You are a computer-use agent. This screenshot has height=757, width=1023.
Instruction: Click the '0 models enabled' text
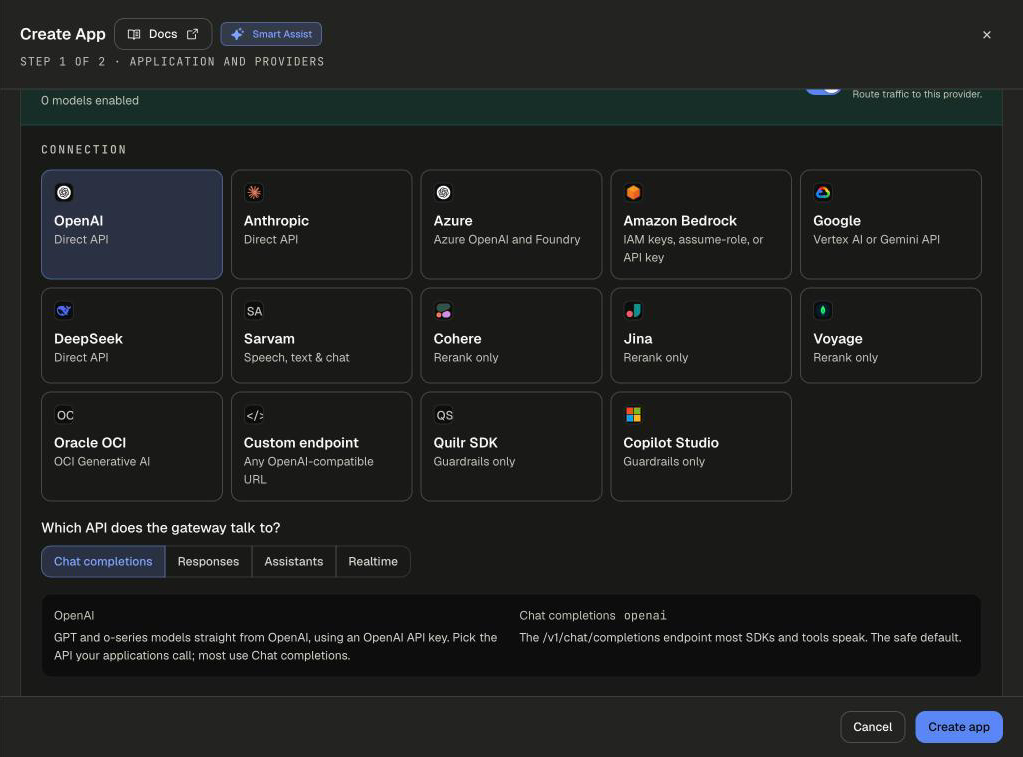click(x=89, y=100)
